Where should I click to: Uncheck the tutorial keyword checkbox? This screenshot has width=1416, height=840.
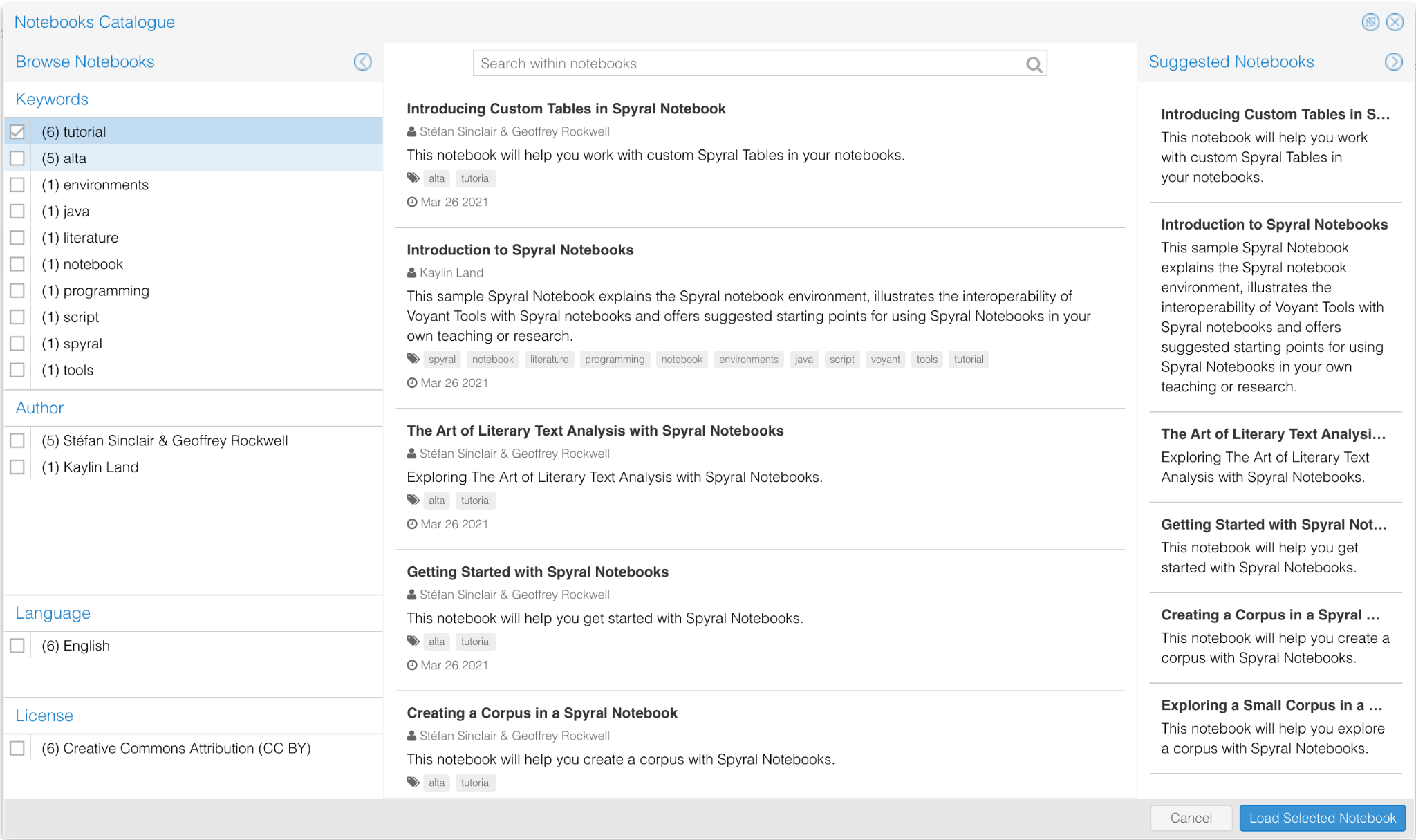coord(17,132)
